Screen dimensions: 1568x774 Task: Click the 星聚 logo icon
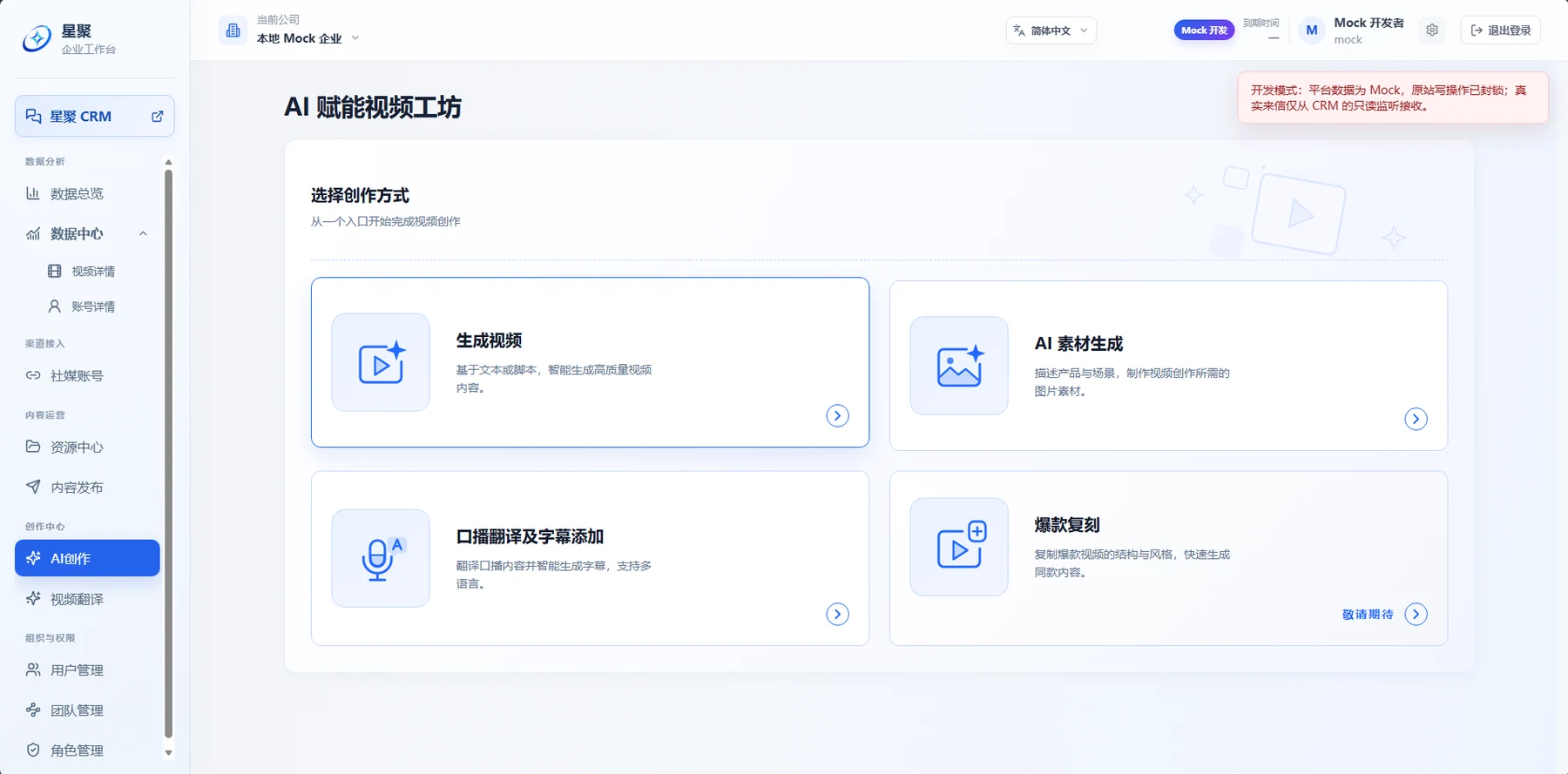pyautogui.click(x=37, y=38)
